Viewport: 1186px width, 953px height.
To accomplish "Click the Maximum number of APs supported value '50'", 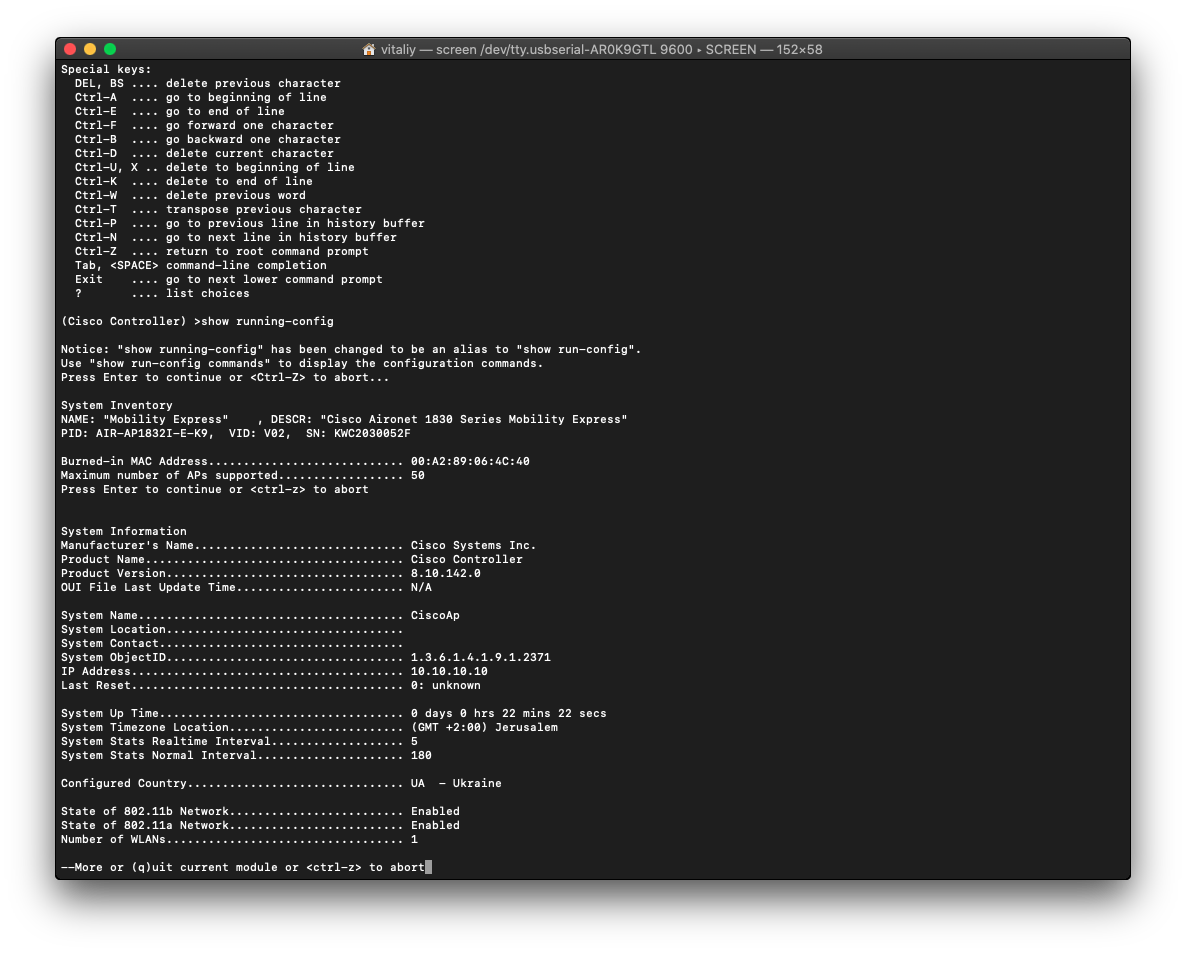I will coord(418,476).
